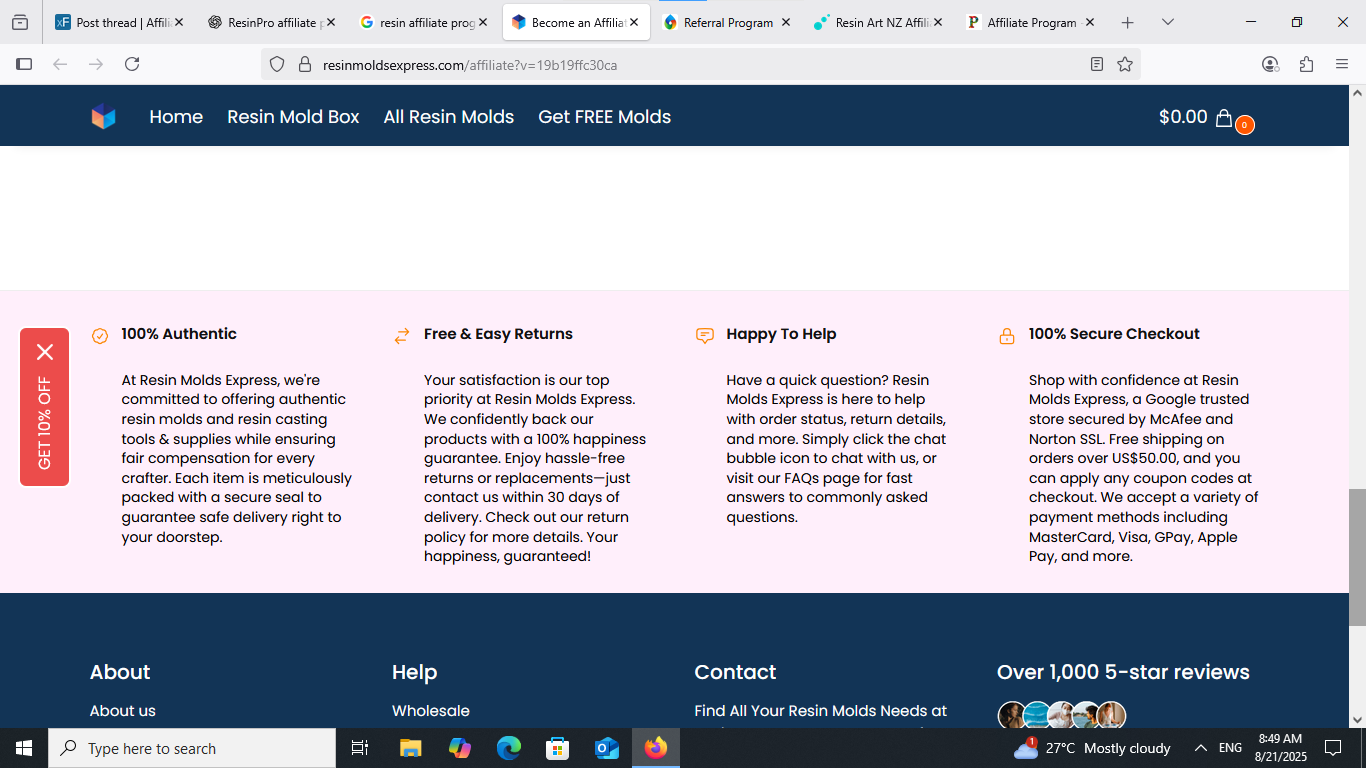Click the reviewer avatars thumbnail row

point(1062,715)
